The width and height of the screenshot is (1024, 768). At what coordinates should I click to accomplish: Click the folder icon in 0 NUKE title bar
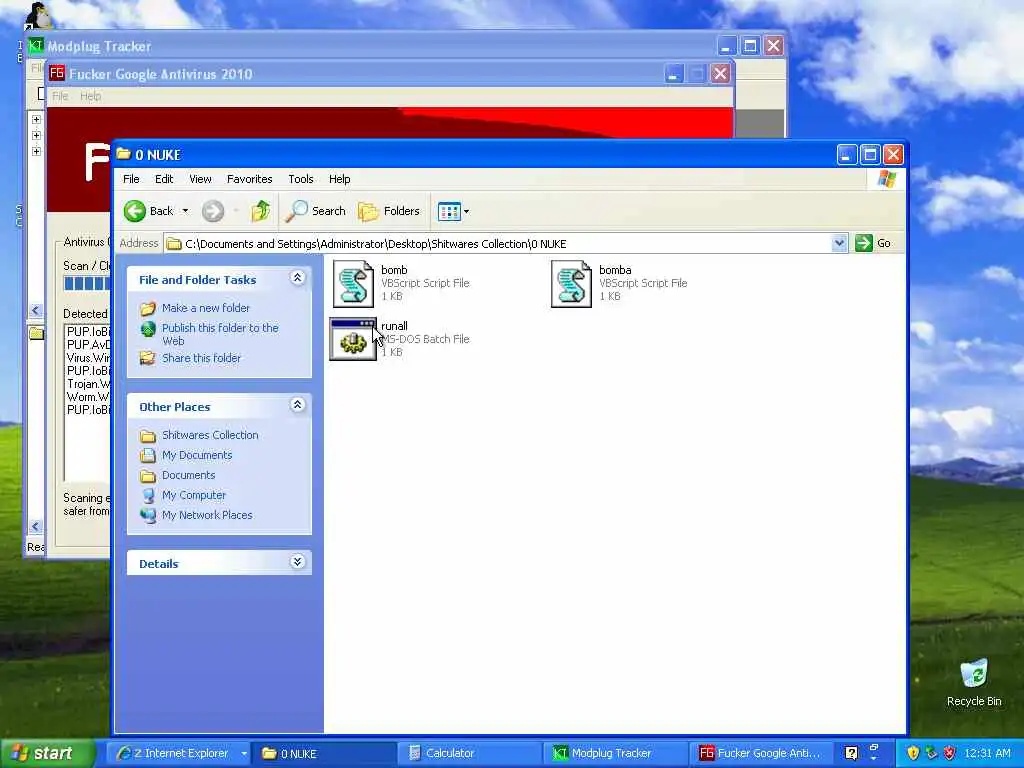[x=123, y=154]
